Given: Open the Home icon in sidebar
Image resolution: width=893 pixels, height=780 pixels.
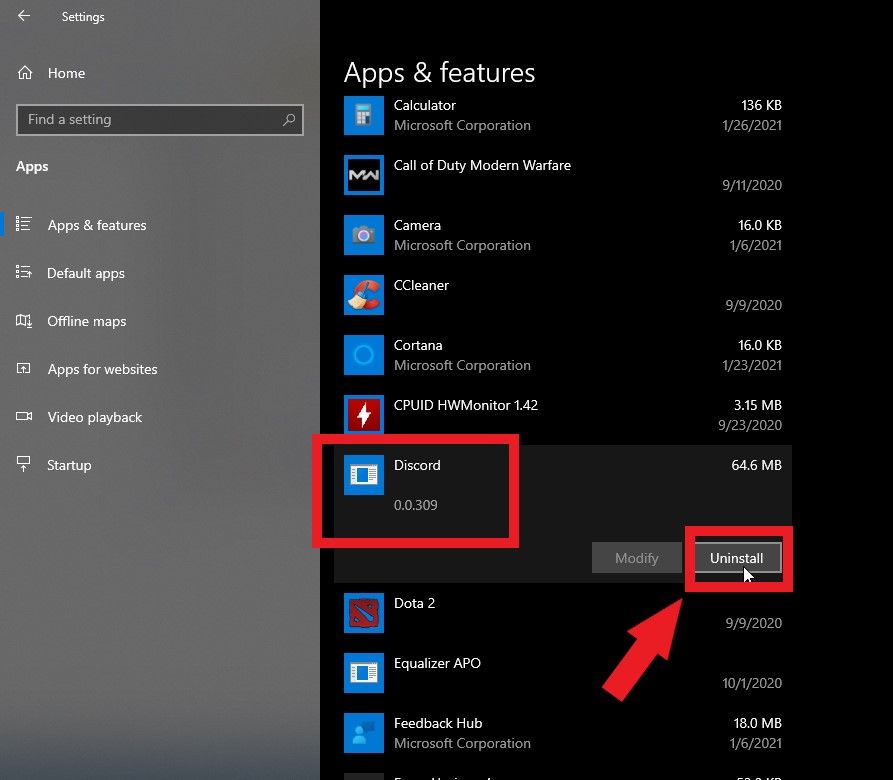Looking at the screenshot, I should pos(25,73).
